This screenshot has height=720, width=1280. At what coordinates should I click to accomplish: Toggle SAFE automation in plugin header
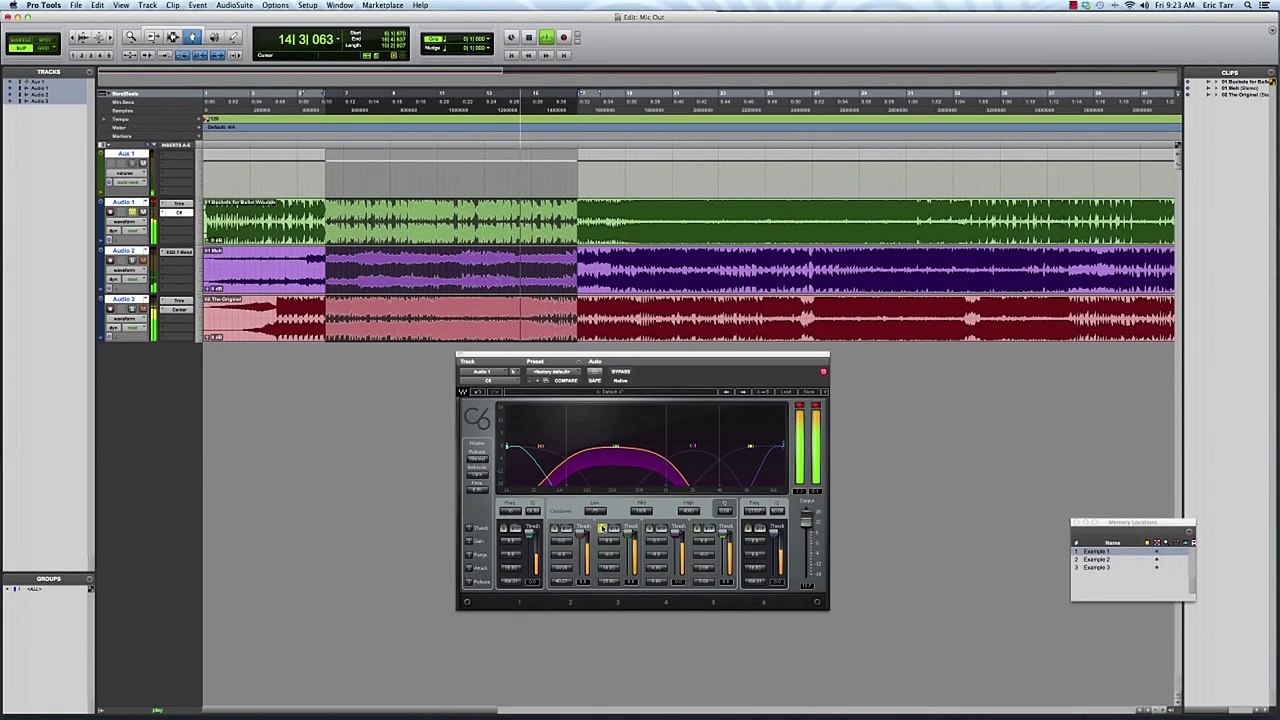(x=595, y=381)
